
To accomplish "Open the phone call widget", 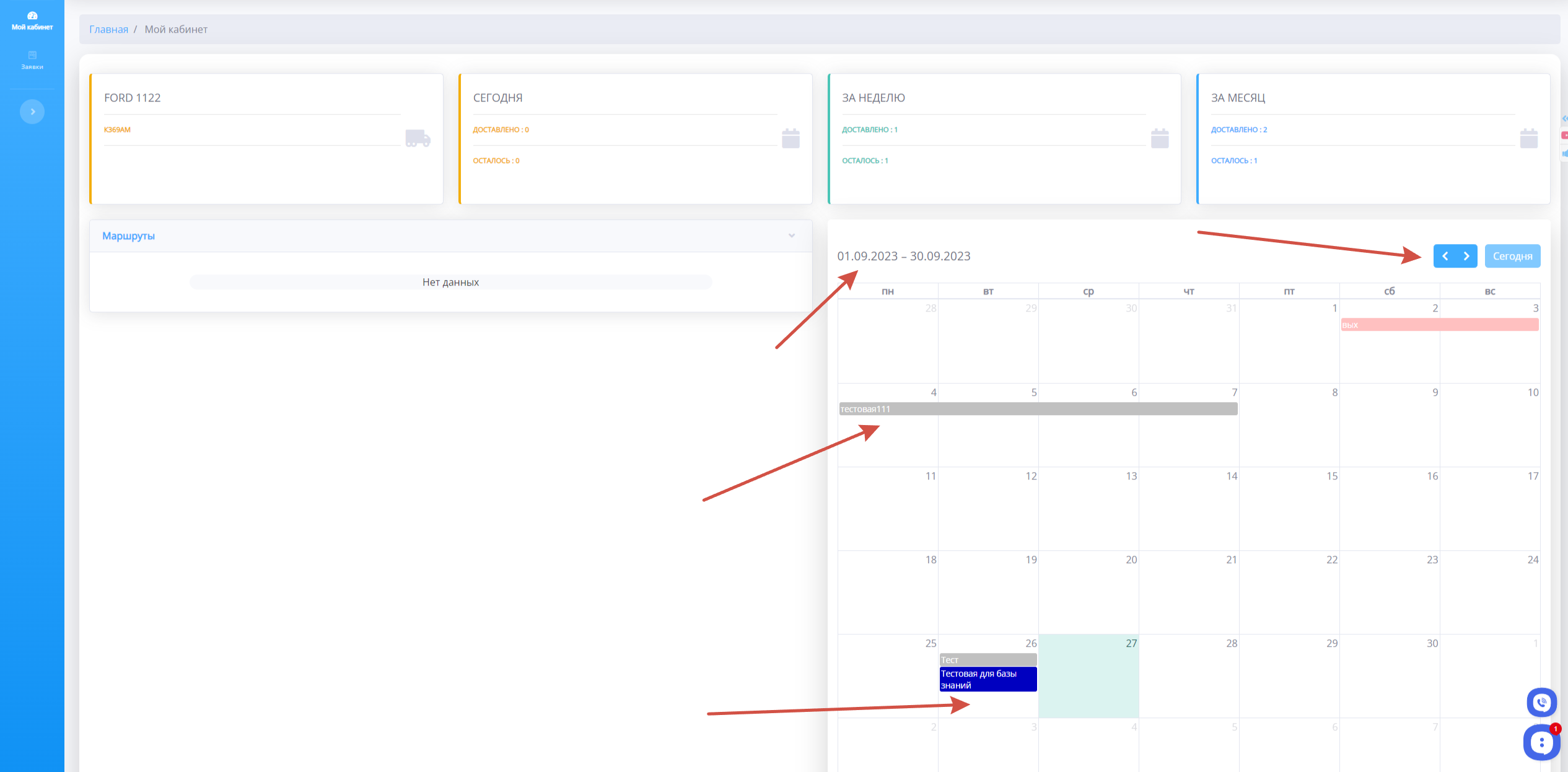I will [1541, 702].
